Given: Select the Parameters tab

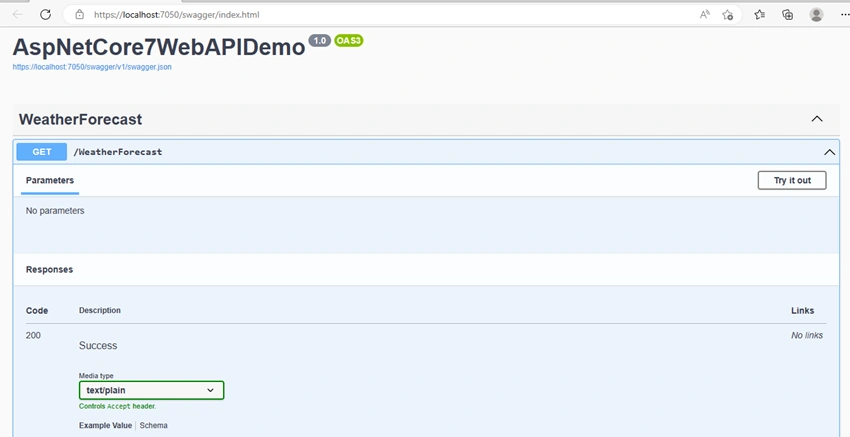Looking at the screenshot, I should click(50, 181).
